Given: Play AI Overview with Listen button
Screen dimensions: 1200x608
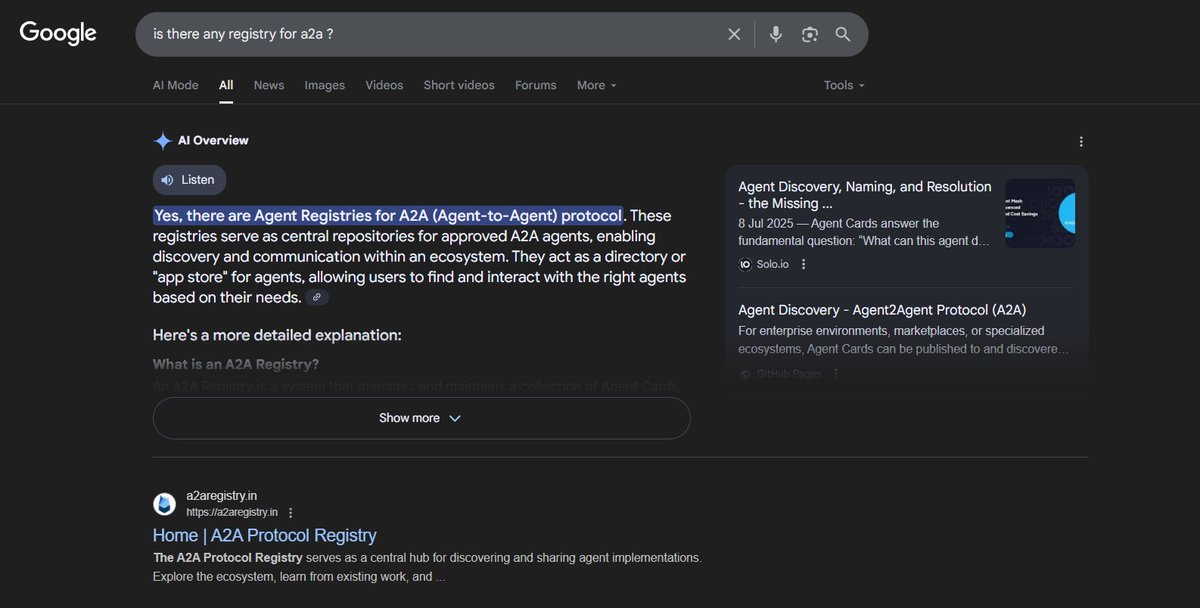Looking at the screenshot, I should pos(189,180).
